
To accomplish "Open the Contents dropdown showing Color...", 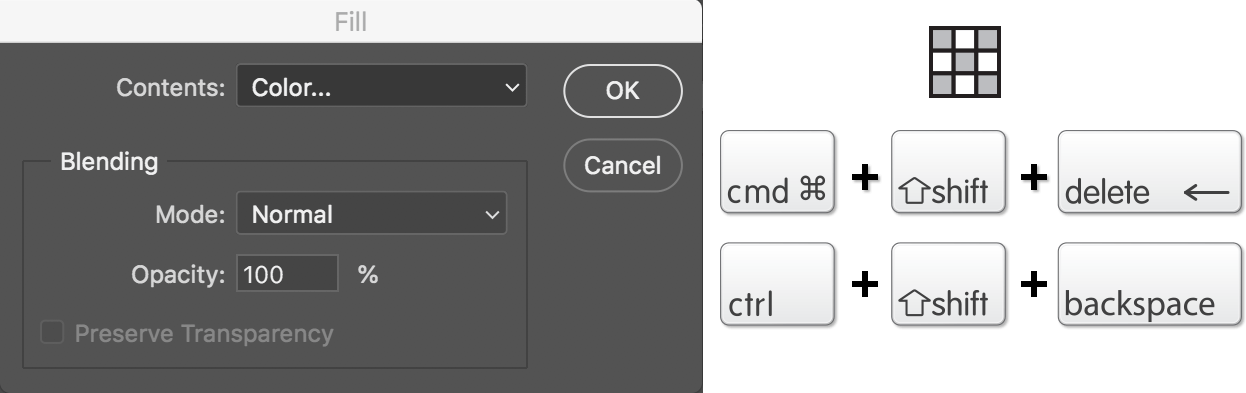I will (381, 88).
